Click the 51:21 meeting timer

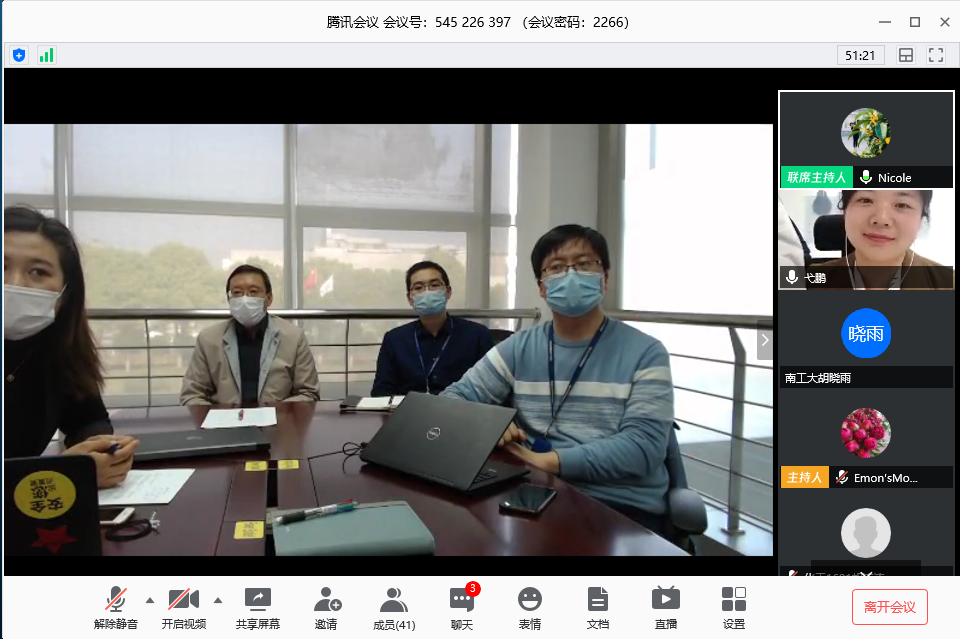point(860,56)
